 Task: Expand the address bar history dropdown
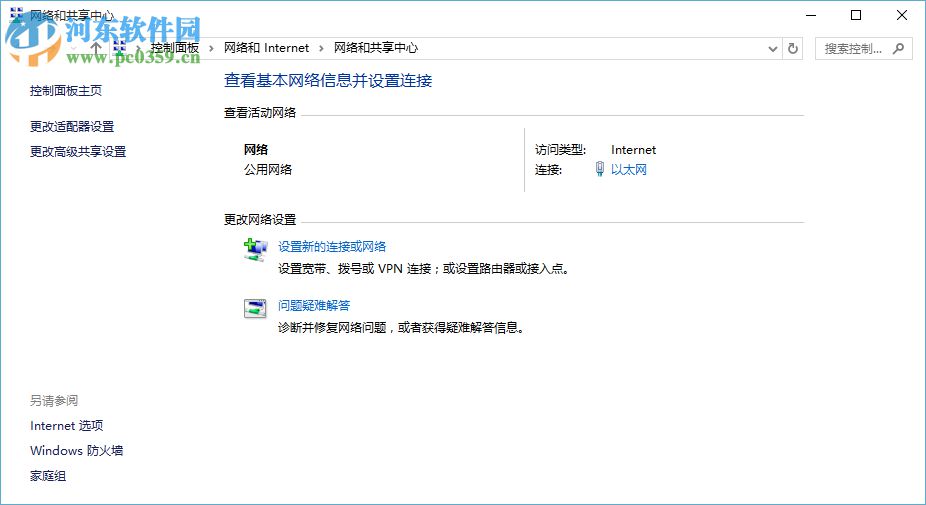pyautogui.click(x=772, y=49)
